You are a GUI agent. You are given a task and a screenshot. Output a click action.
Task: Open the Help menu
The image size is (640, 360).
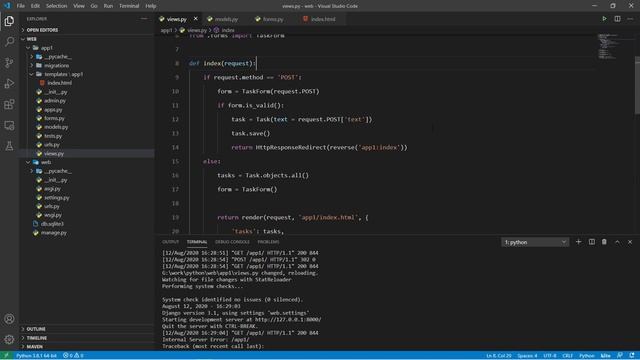pyautogui.click(x=151, y=6)
